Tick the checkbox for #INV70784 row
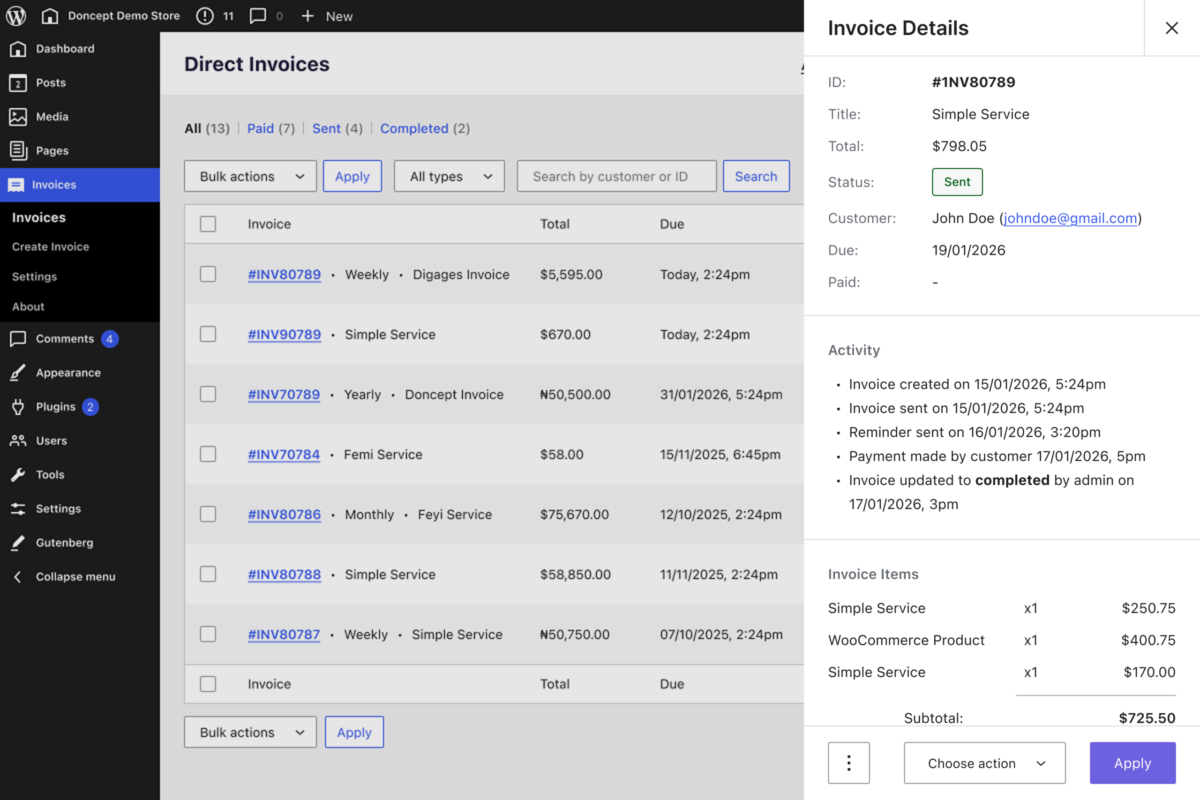This screenshot has width=1200, height=800. pos(208,454)
